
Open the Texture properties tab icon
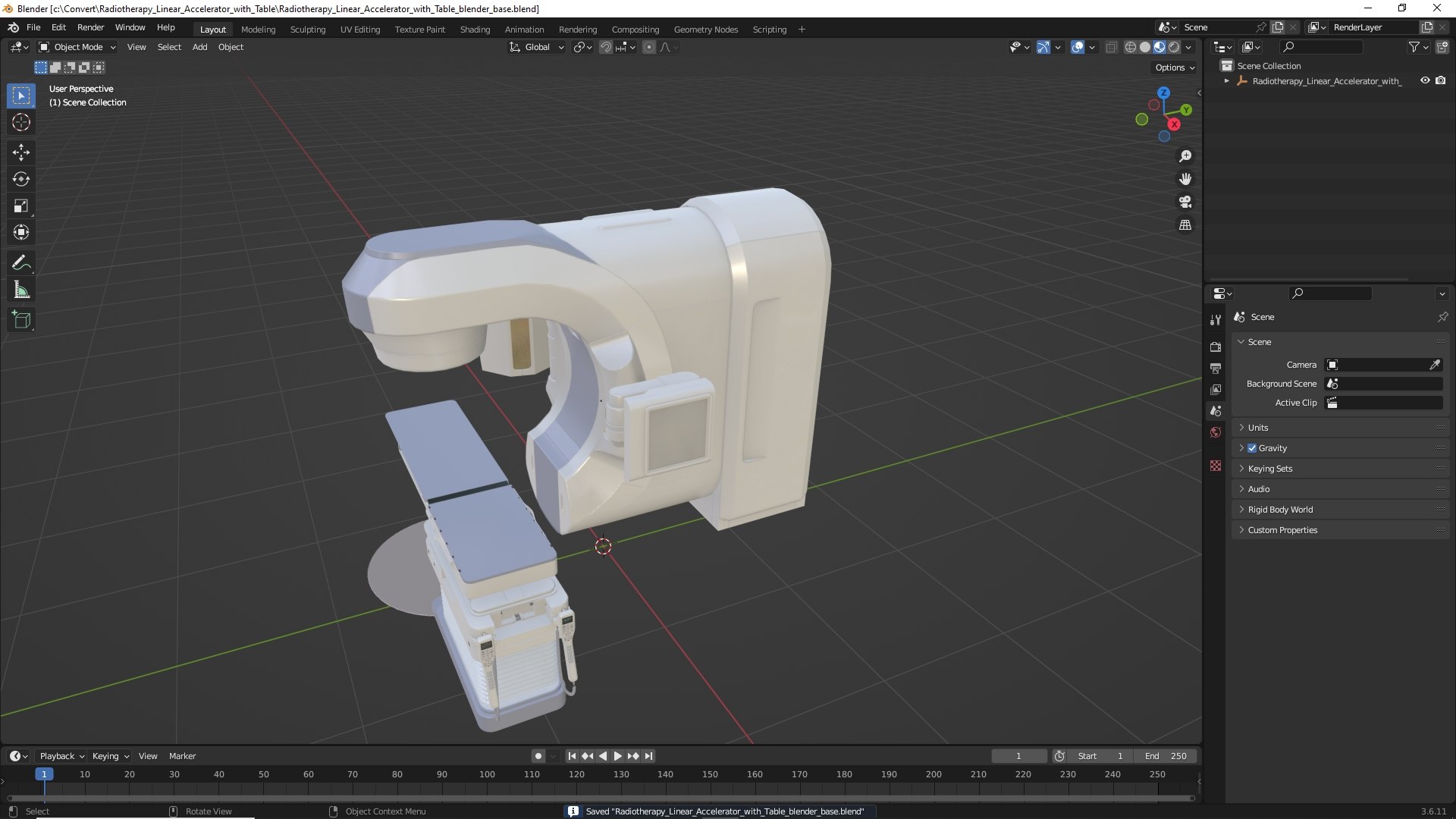click(1216, 466)
